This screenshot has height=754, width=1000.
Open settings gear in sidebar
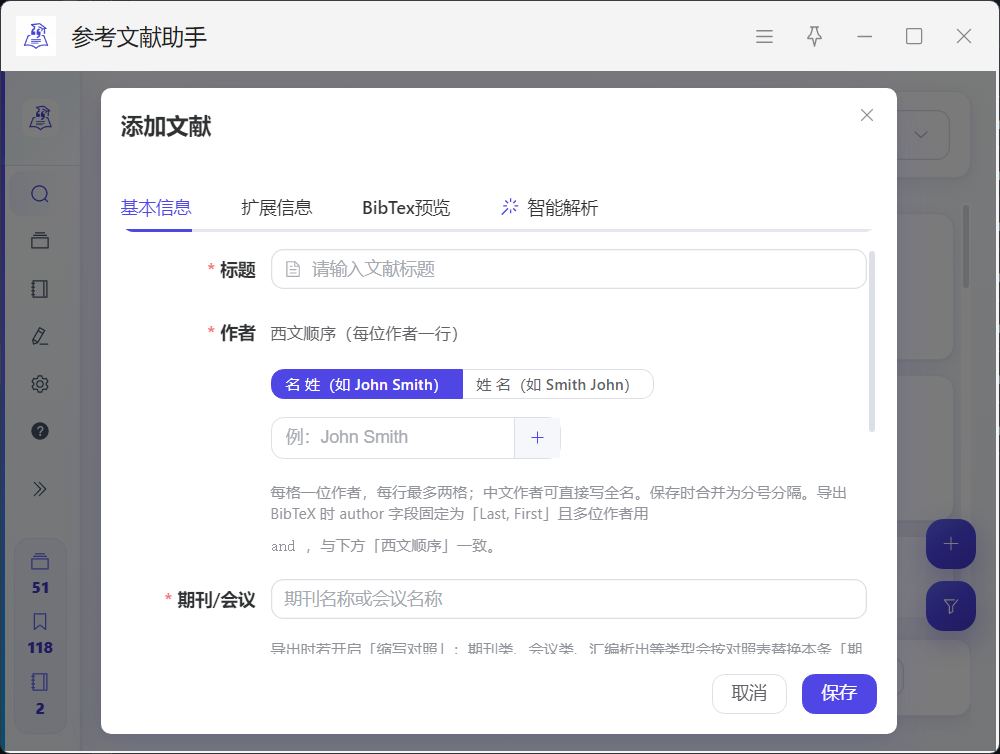(40, 384)
